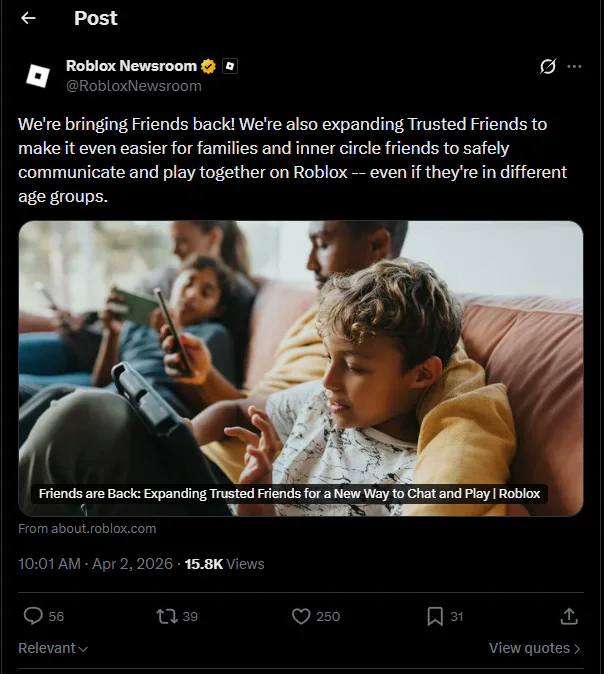Click the Grok explain post icon
Screen dimensions: 604x674
pos(547,66)
